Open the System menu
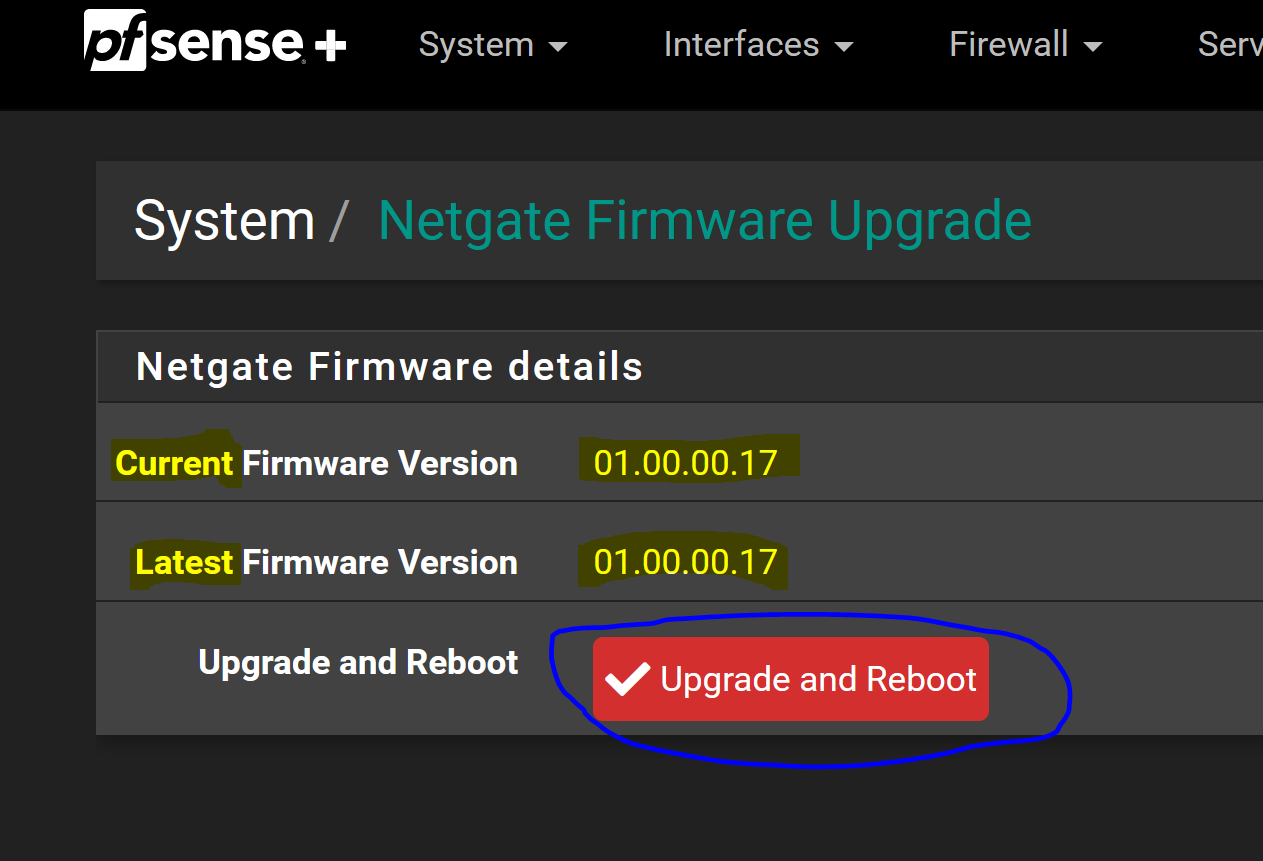The height and width of the screenshot is (861, 1263). (x=493, y=45)
